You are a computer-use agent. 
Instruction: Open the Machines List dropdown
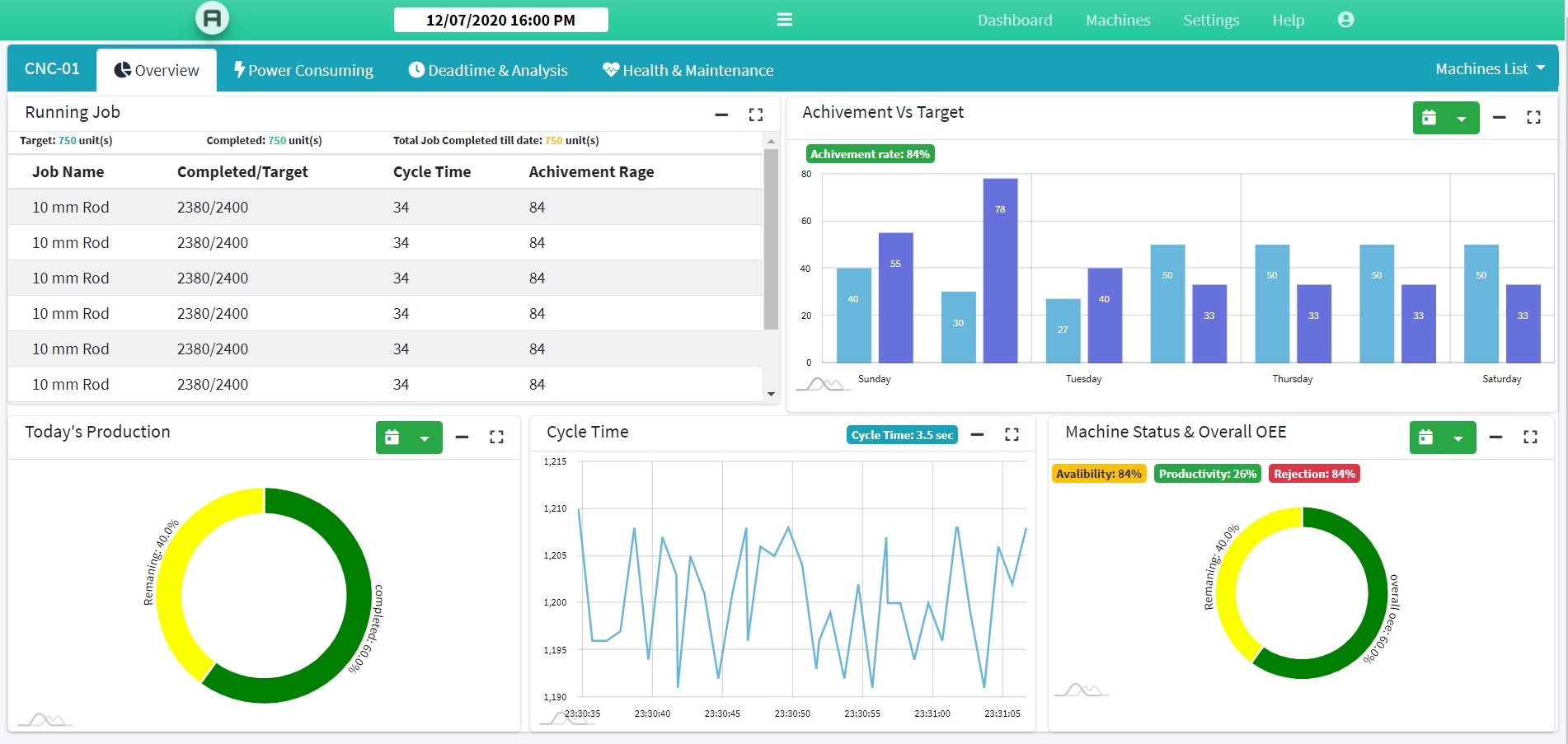coord(1490,69)
